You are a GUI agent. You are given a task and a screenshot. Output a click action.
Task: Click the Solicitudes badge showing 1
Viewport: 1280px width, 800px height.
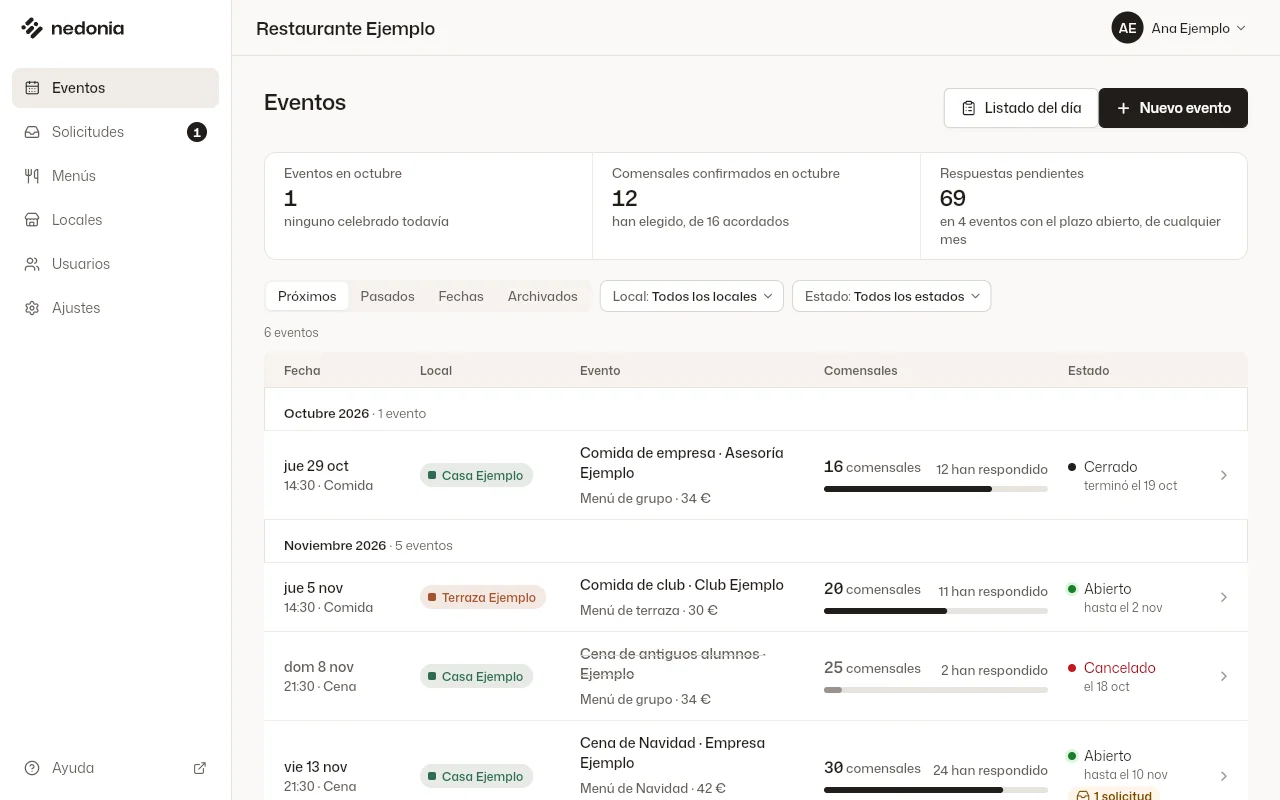point(197,132)
